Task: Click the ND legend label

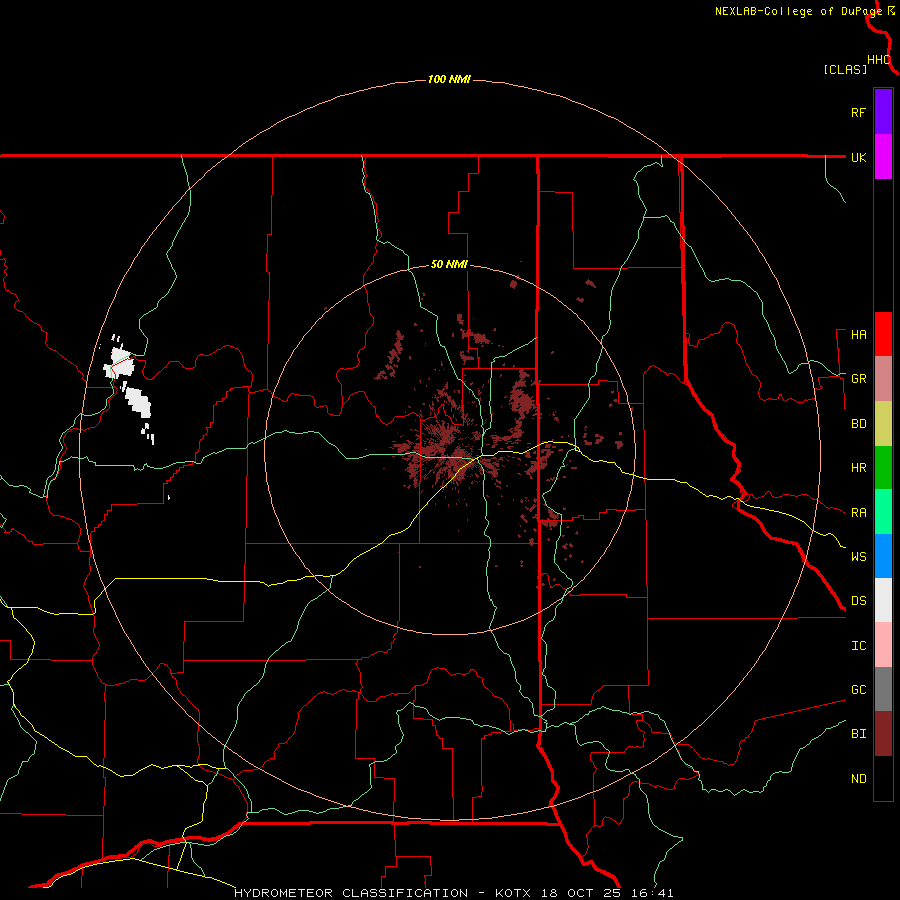Action: pyautogui.click(x=858, y=779)
